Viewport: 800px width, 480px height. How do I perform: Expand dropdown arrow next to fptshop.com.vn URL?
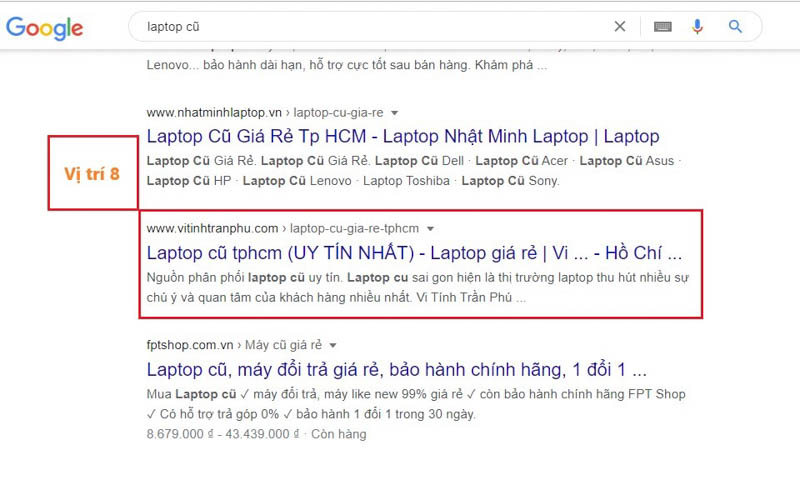333,345
